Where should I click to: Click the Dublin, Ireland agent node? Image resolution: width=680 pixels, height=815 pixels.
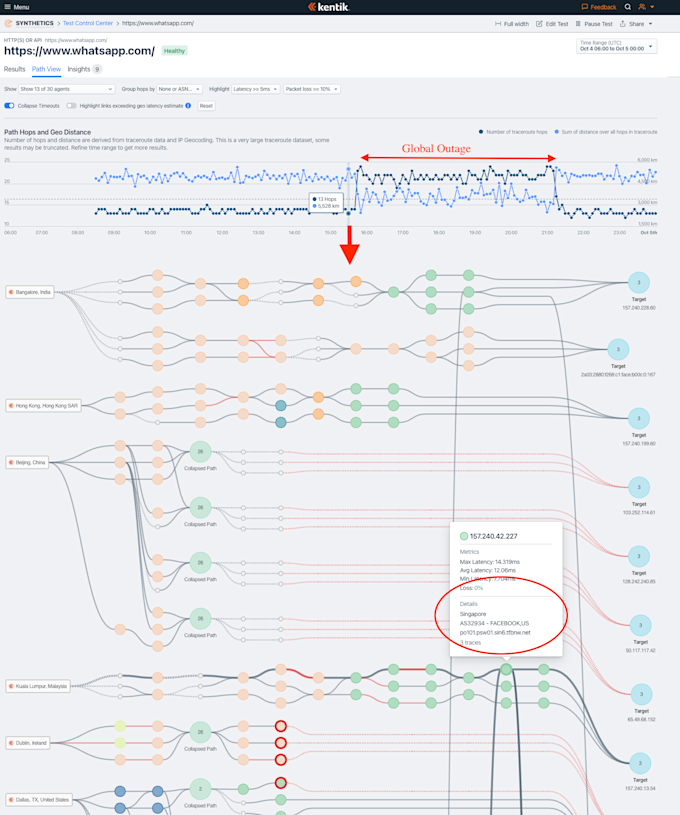(28, 743)
